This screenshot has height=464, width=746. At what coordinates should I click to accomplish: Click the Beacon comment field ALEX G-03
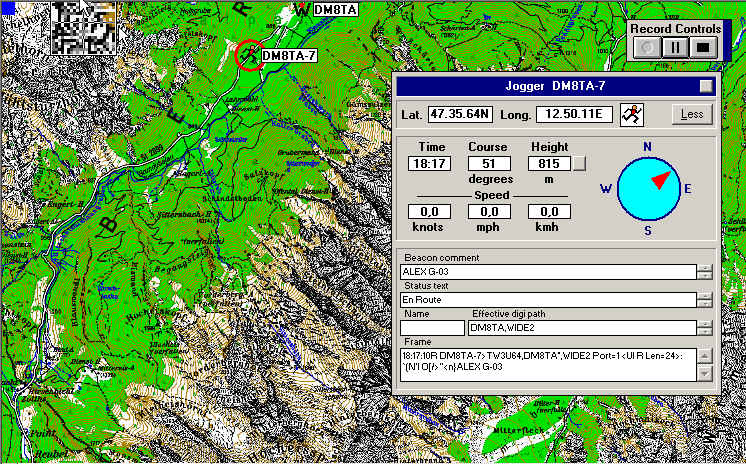pyautogui.click(x=548, y=272)
